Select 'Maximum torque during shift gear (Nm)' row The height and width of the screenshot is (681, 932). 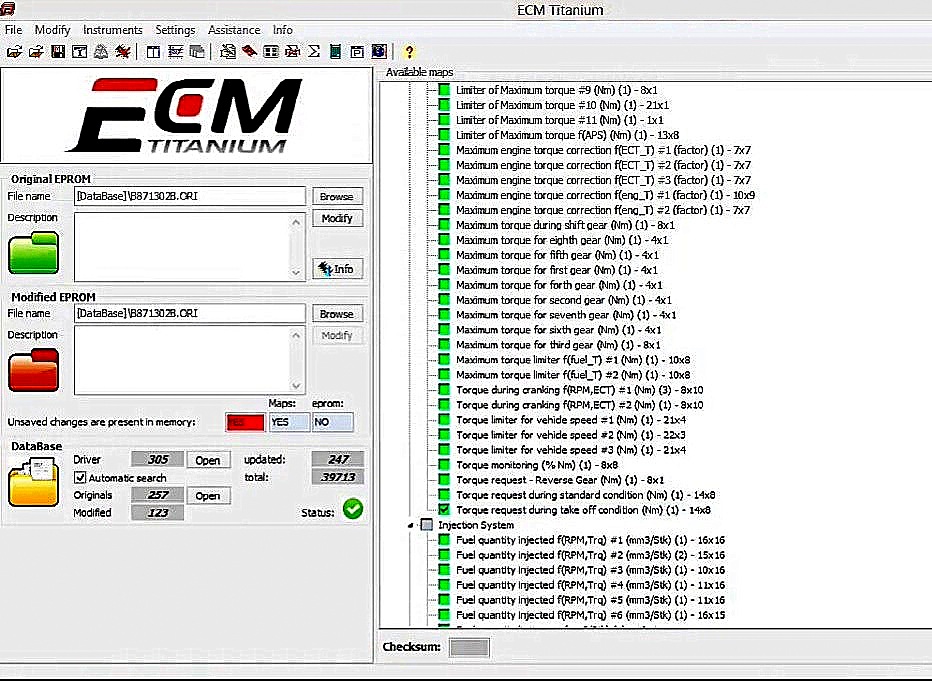click(565, 225)
